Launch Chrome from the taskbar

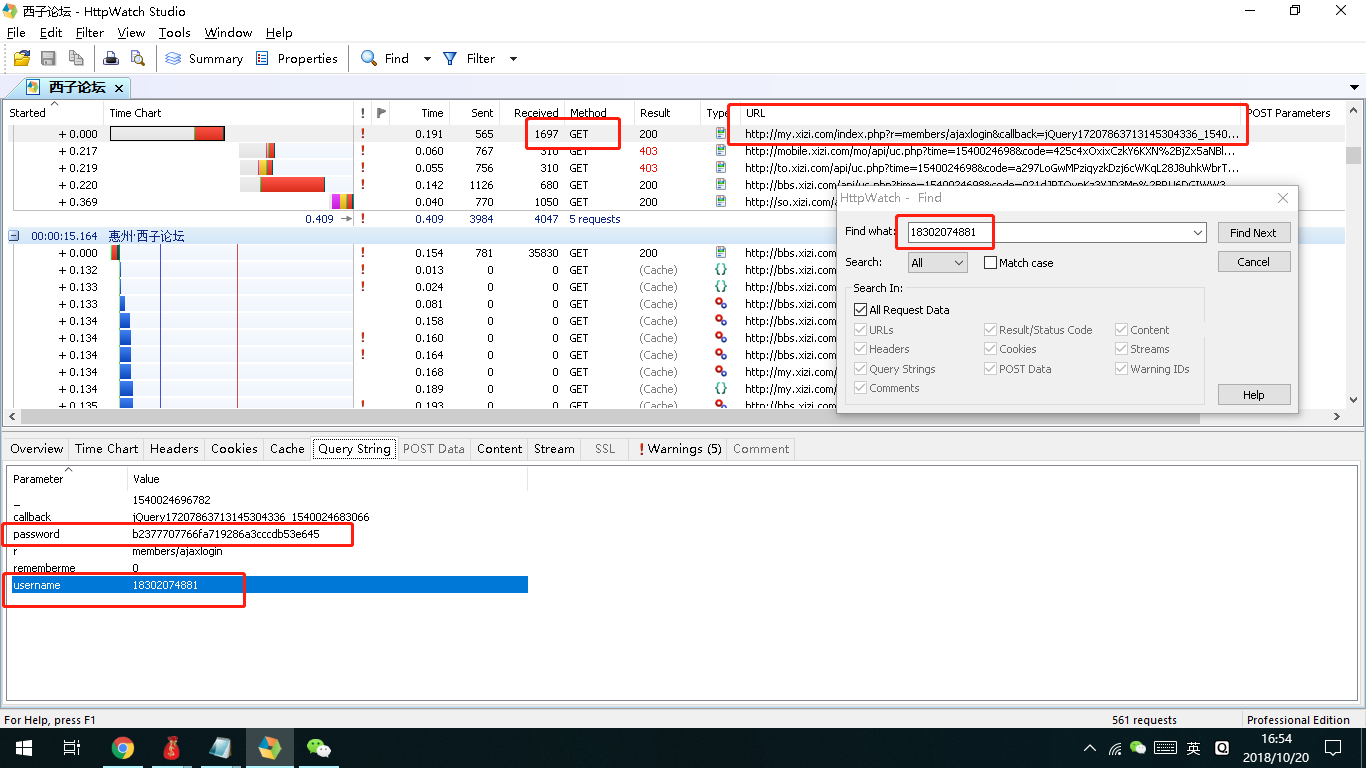[x=123, y=748]
